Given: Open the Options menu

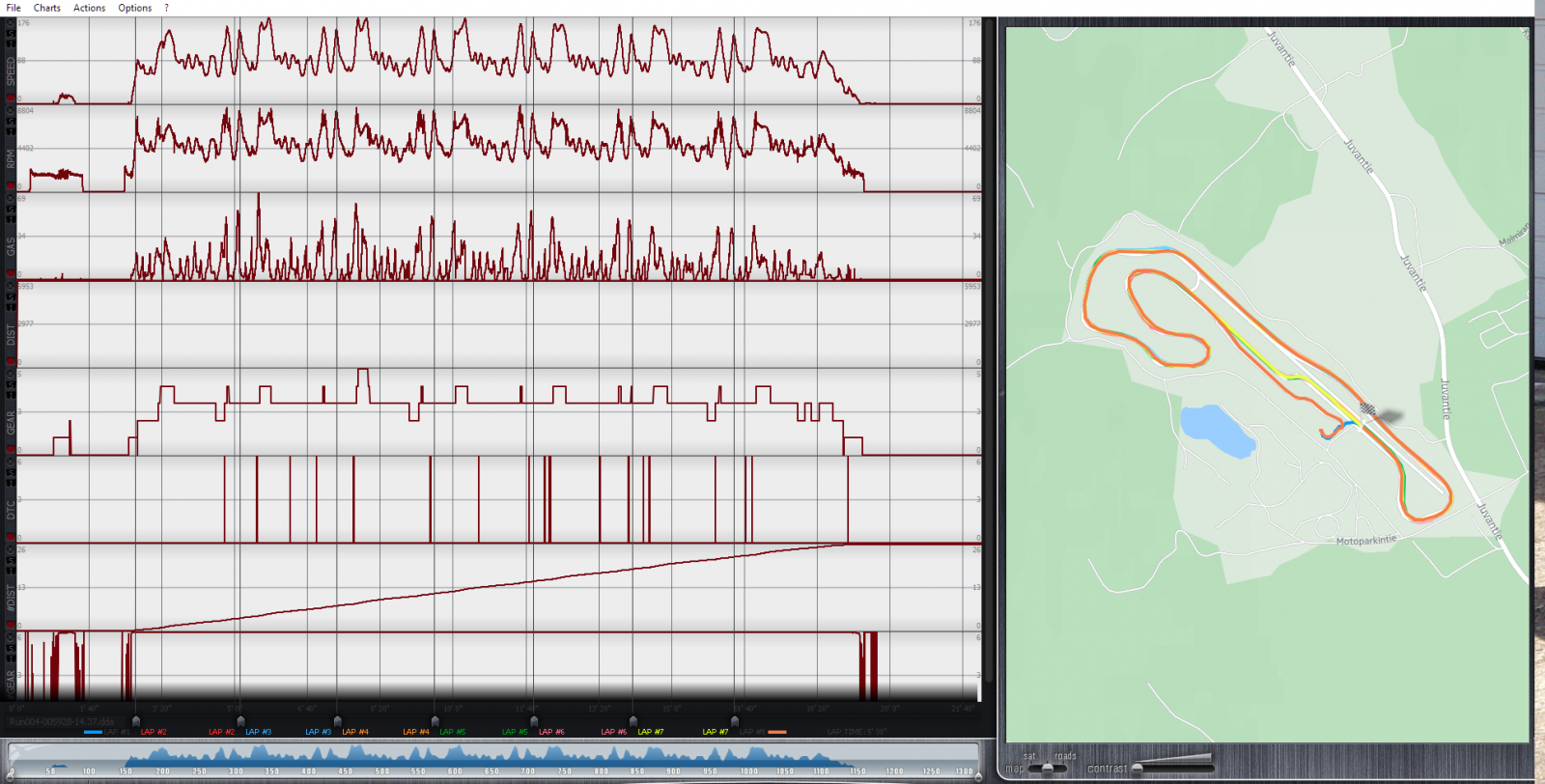Looking at the screenshot, I should (x=135, y=8).
